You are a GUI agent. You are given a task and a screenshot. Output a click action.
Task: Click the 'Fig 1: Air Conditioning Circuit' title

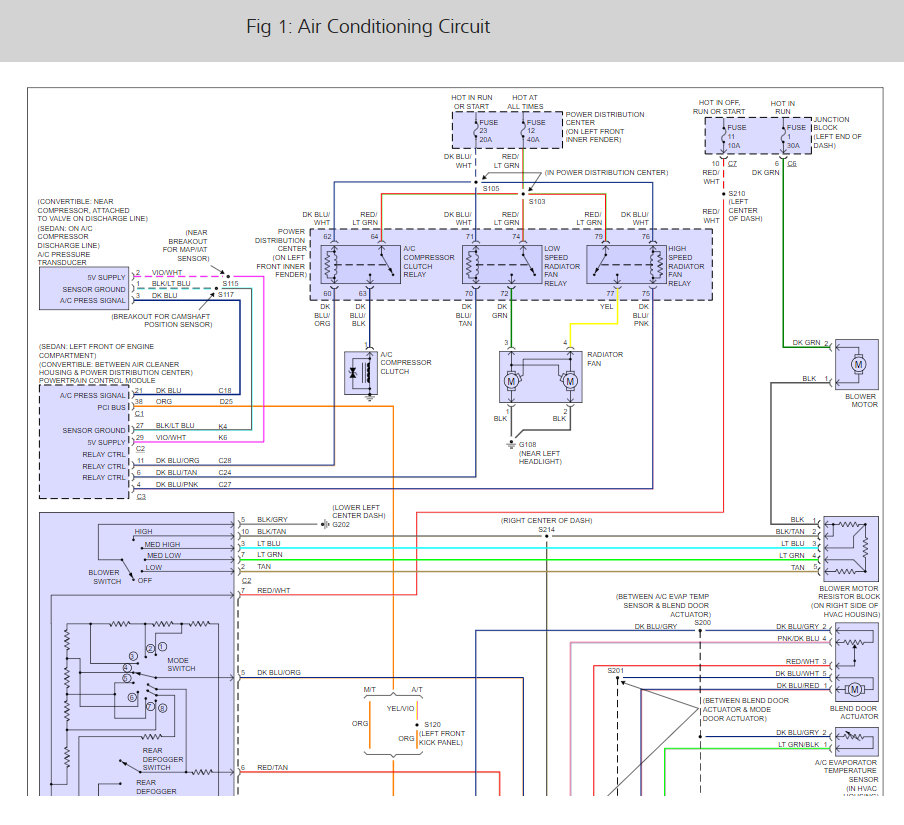click(x=368, y=27)
